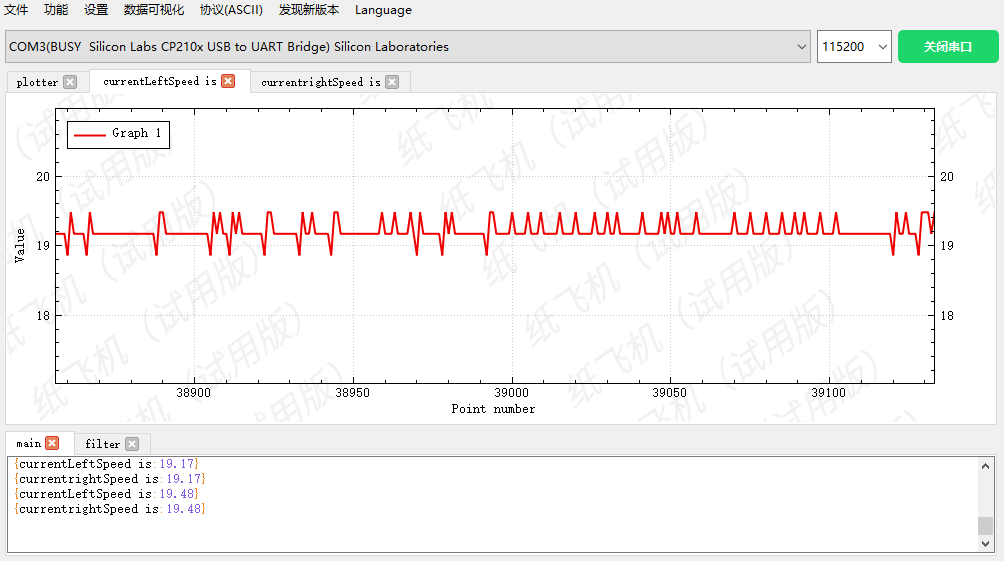
Task: Open the 功能 menu
Action: pos(56,10)
